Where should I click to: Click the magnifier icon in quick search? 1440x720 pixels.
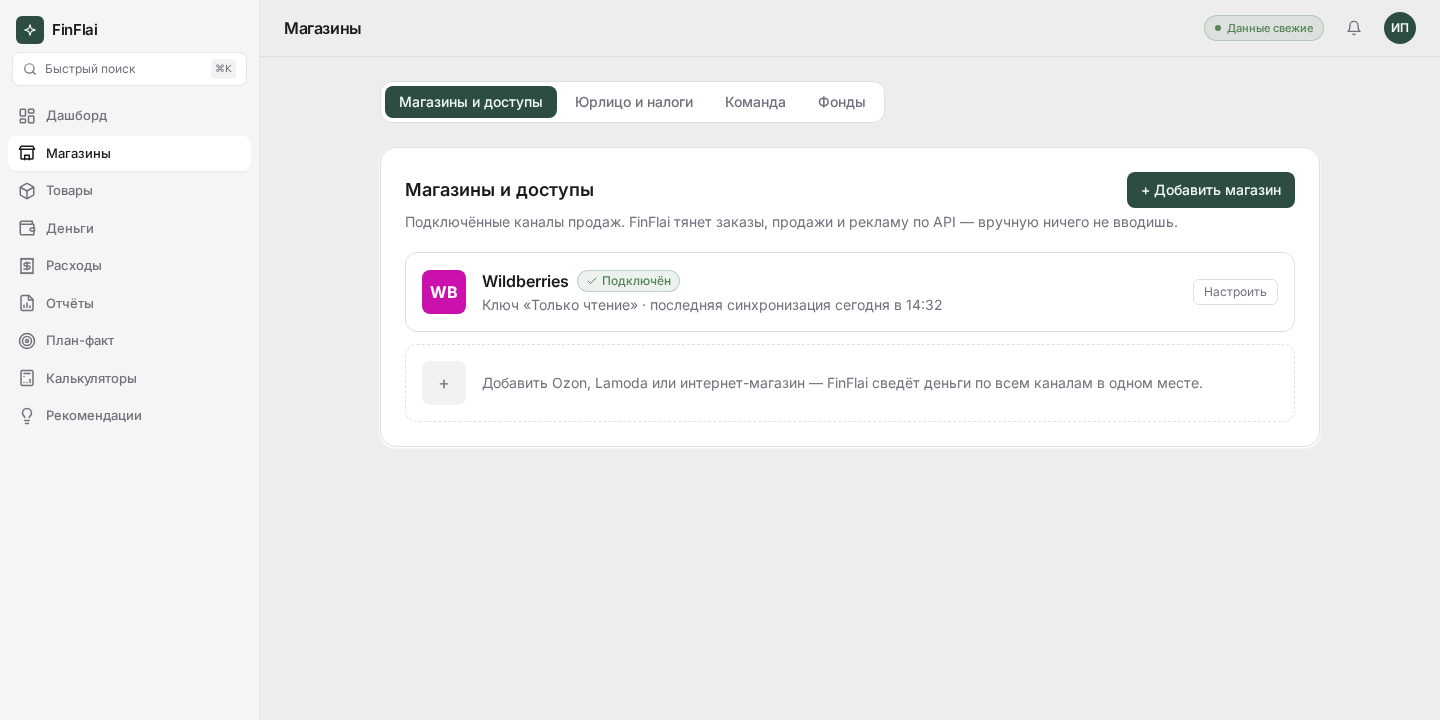coord(30,69)
